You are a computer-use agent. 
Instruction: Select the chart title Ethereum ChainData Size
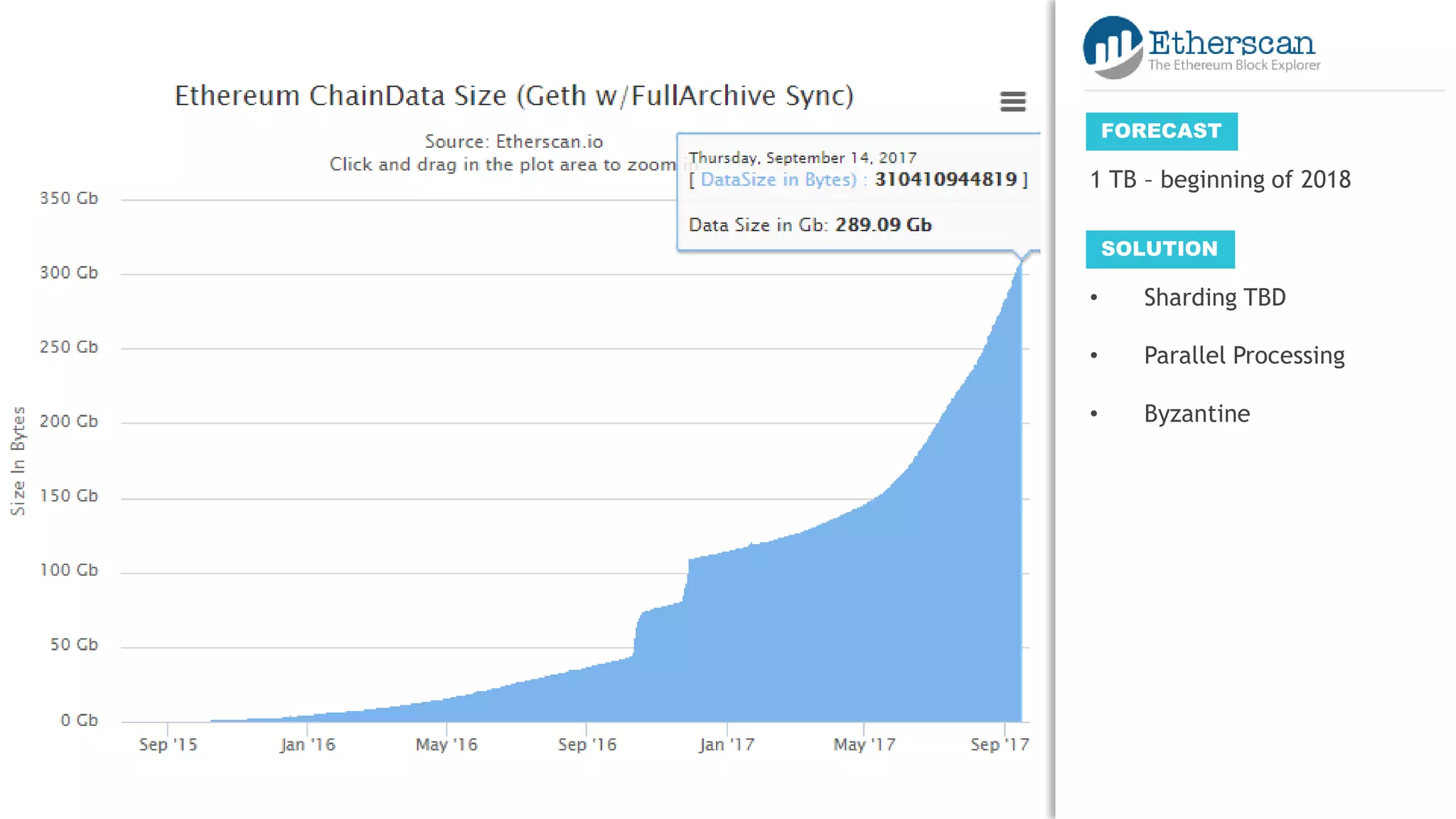click(x=514, y=95)
